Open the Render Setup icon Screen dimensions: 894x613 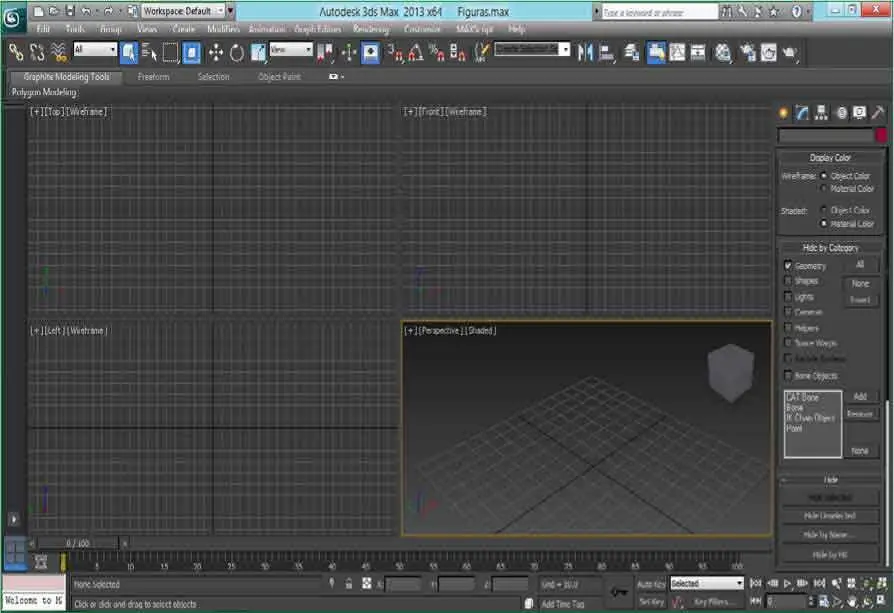pyautogui.click(x=747, y=53)
